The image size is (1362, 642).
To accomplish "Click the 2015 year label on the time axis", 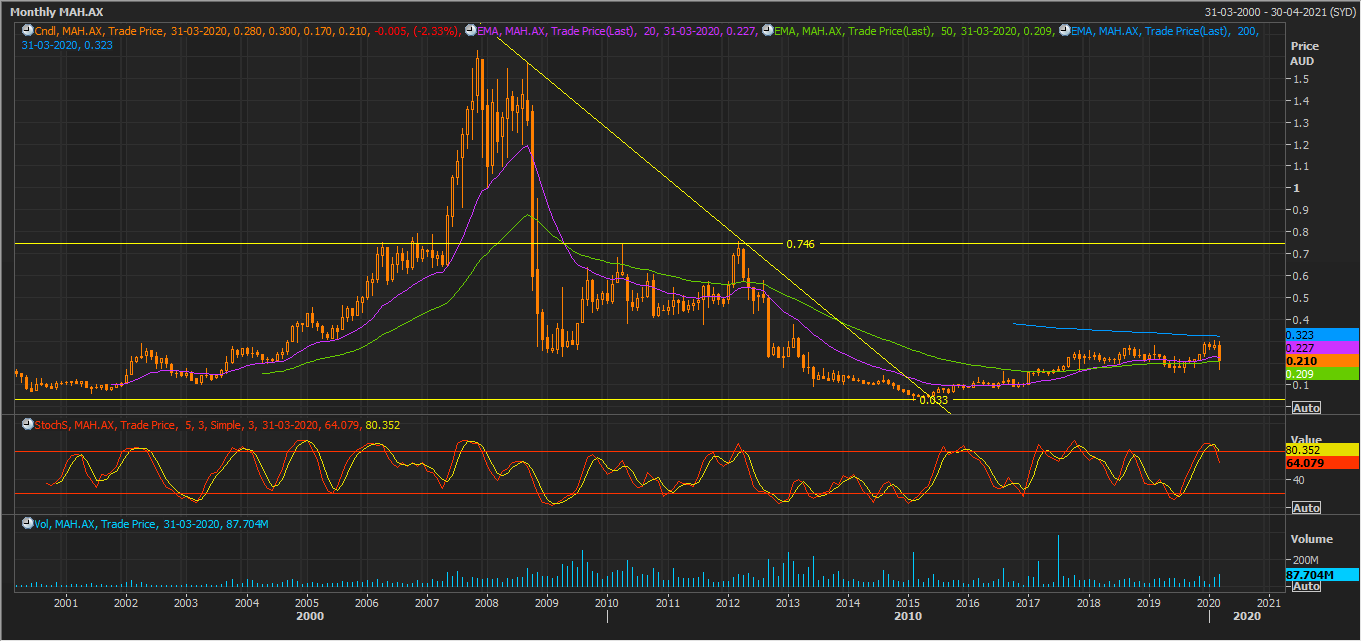I will pyautogui.click(x=907, y=603).
